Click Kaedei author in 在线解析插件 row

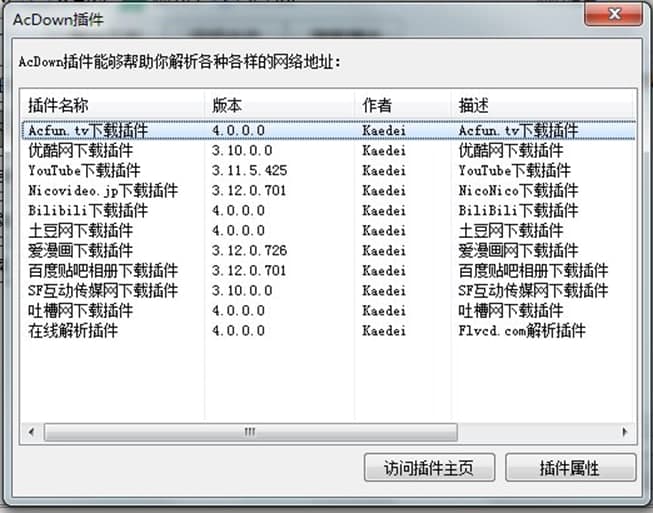coord(384,330)
